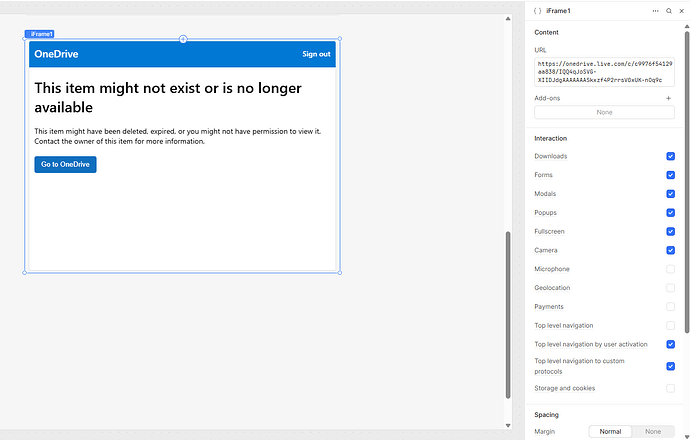
Task: Set Margin to None
Action: (653, 431)
